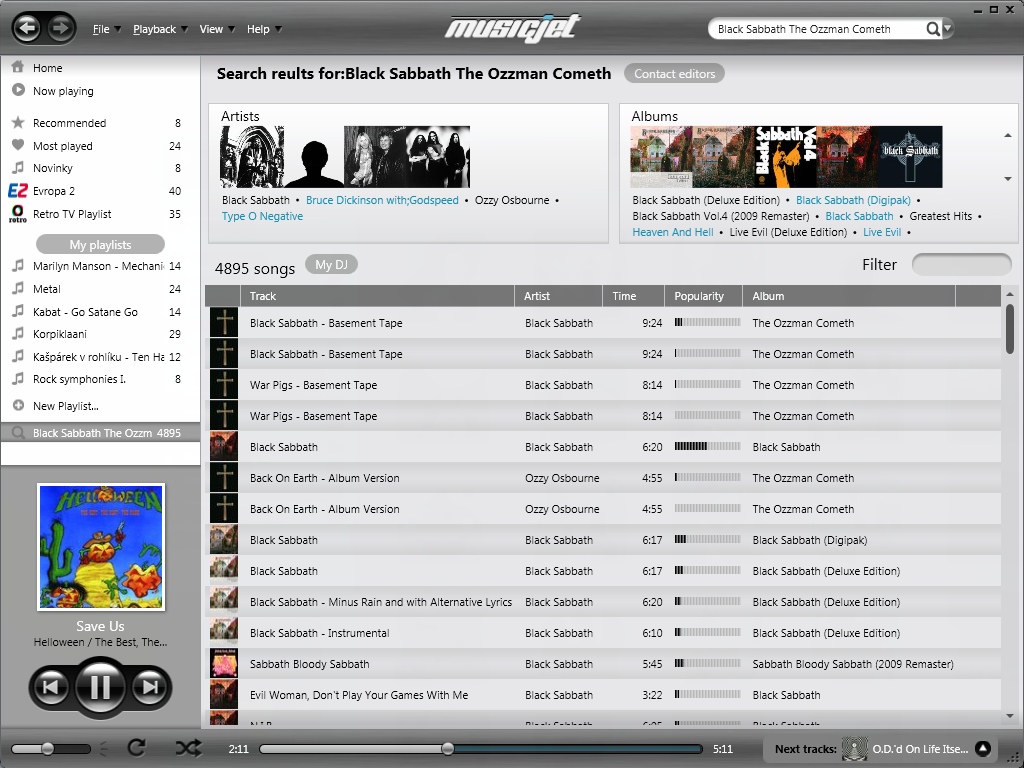Image resolution: width=1024 pixels, height=768 pixels.
Task: Sort by Time column header
Action: [633, 296]
